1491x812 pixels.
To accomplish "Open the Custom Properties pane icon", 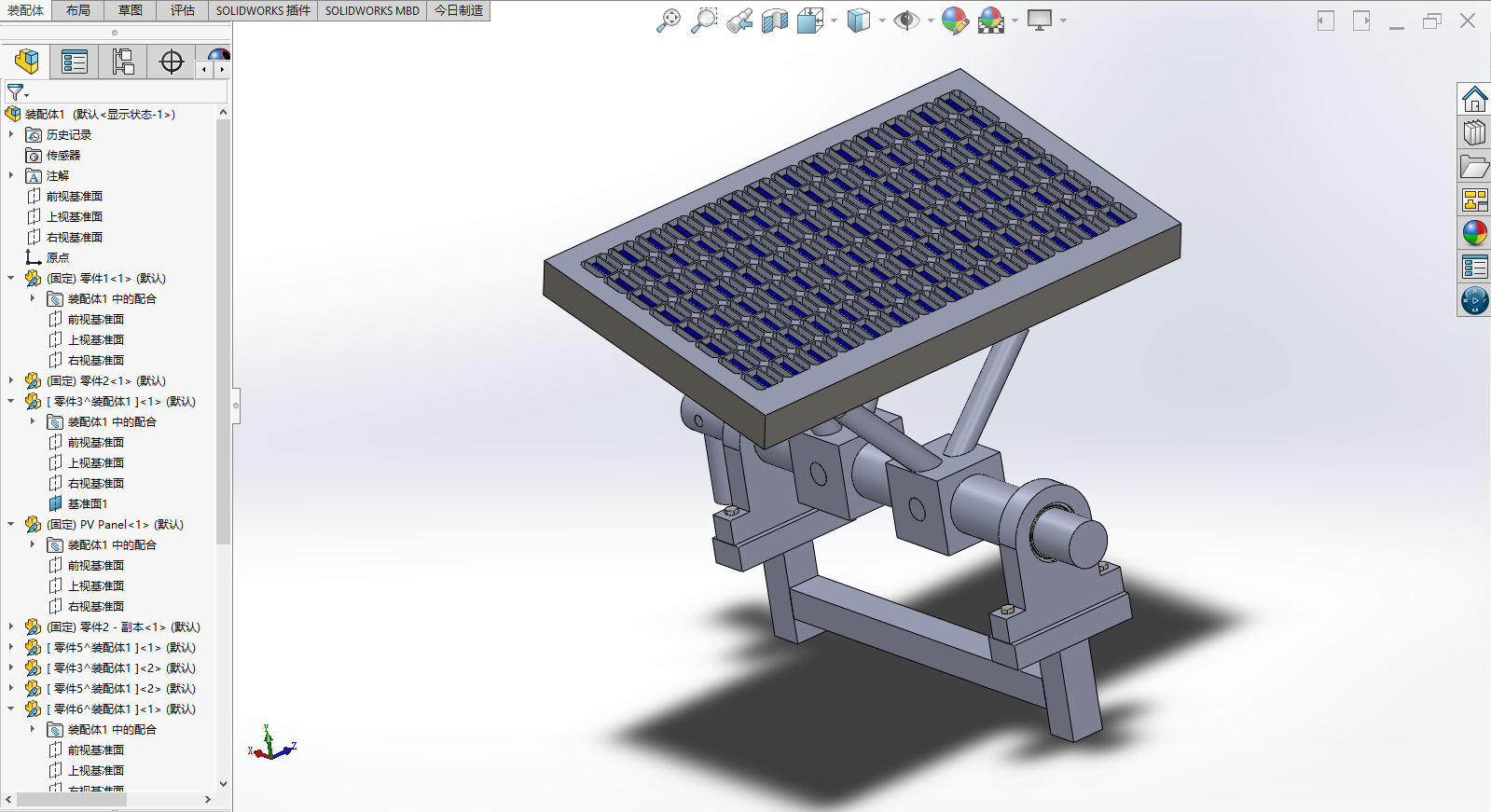I will pos(1474,267).
